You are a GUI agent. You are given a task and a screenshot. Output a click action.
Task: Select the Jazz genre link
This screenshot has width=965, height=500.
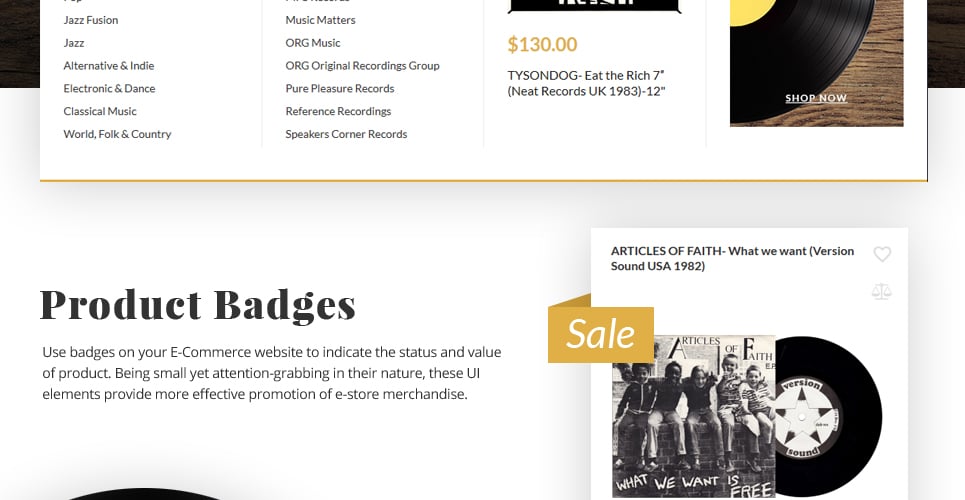point(73,42)
